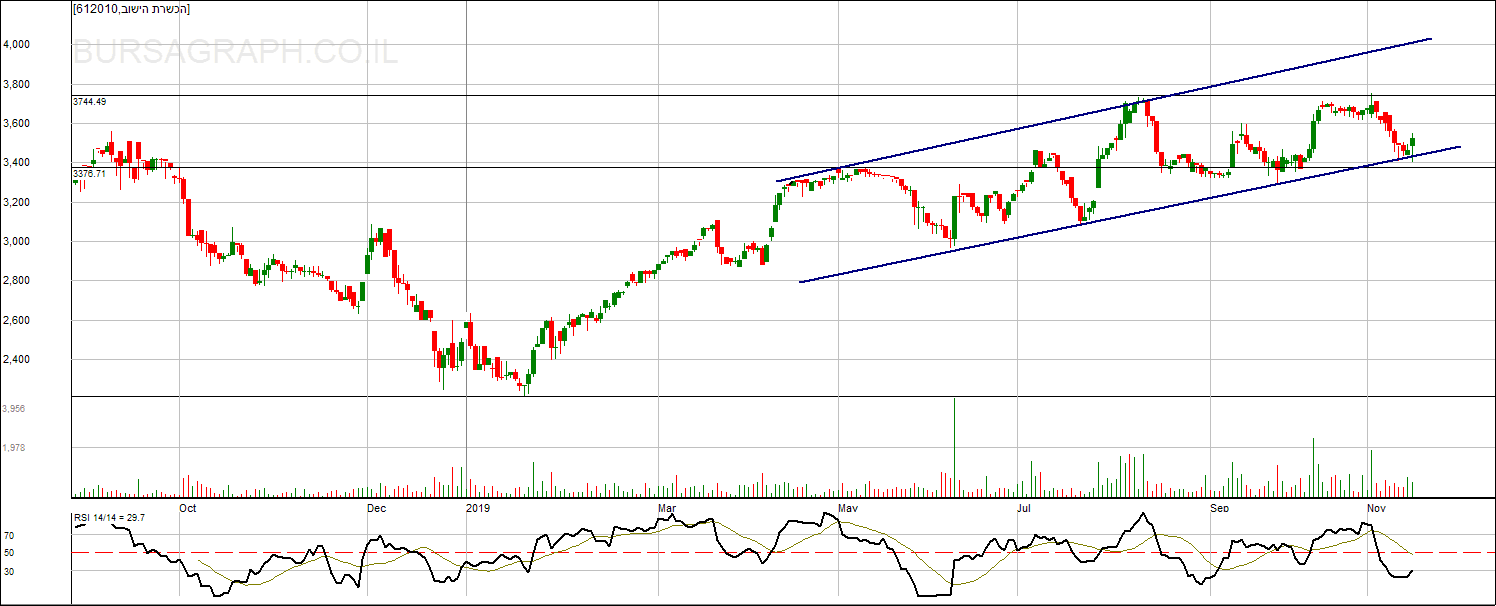Image resolution: width=1496 pixels, height=606 pixels.
Task: Select the 2,800 price axis label
Action: [x=18, y=281]
